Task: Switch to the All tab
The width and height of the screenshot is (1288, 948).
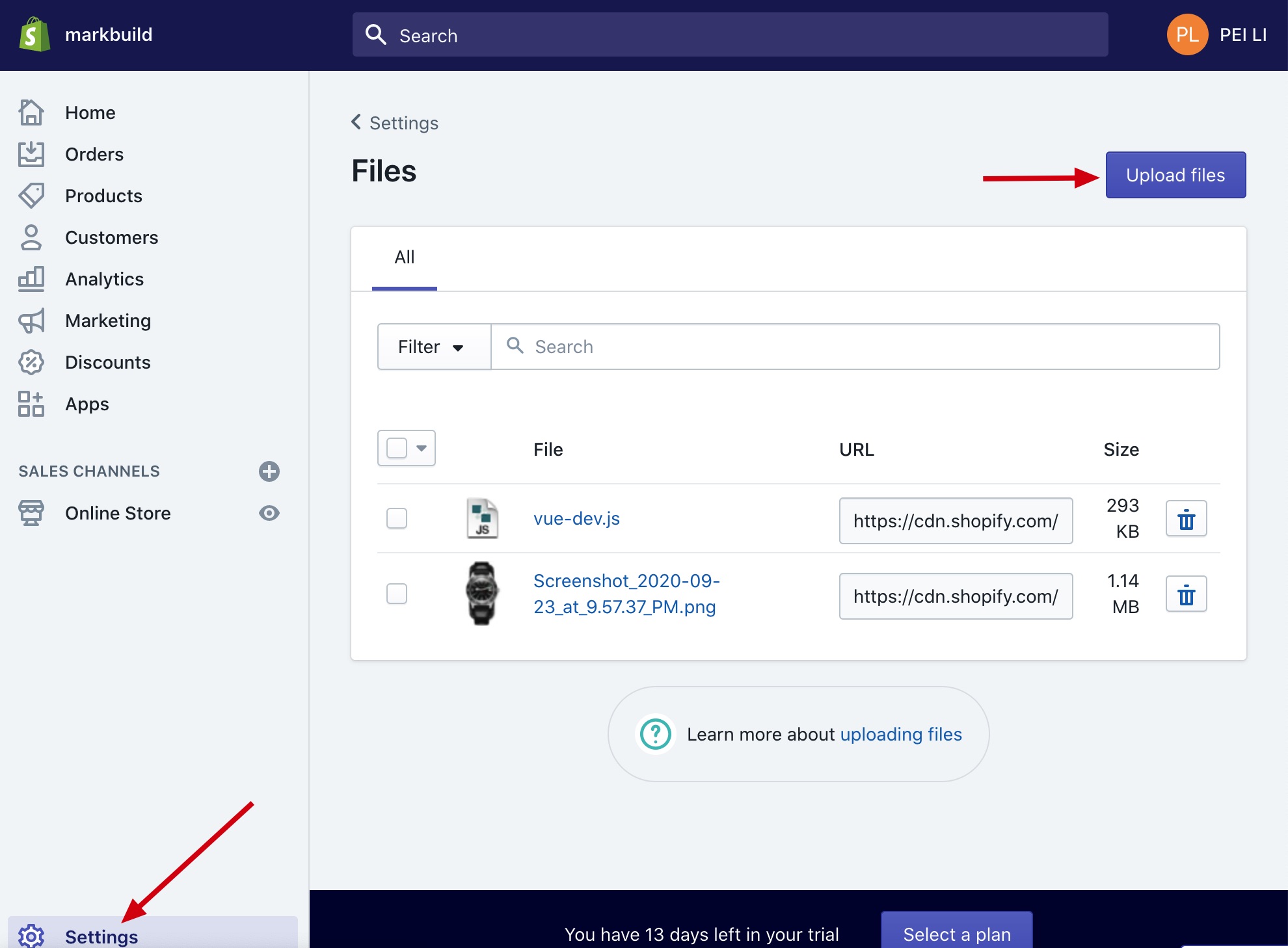Action: [404, 257]
